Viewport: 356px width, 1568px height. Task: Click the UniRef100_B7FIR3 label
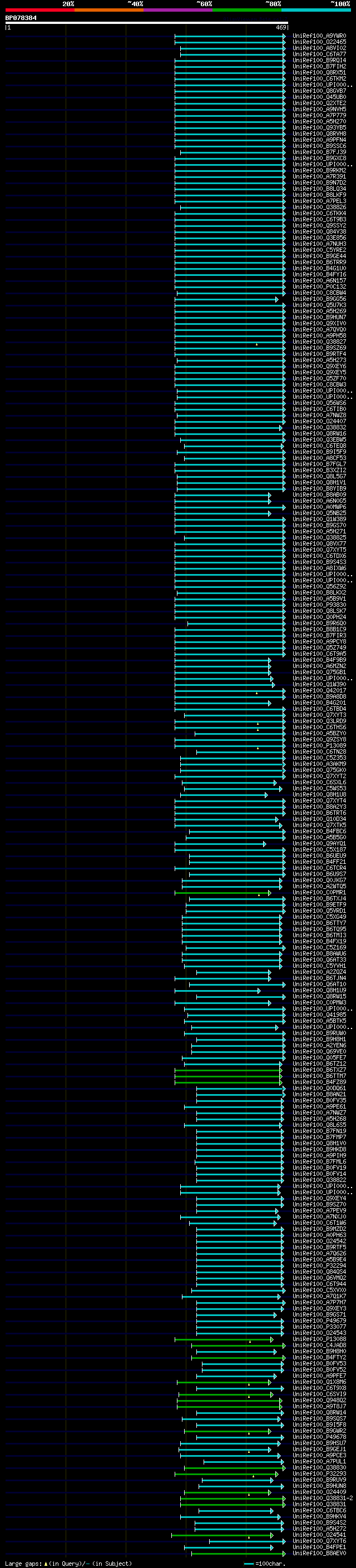tap(319, 635)
